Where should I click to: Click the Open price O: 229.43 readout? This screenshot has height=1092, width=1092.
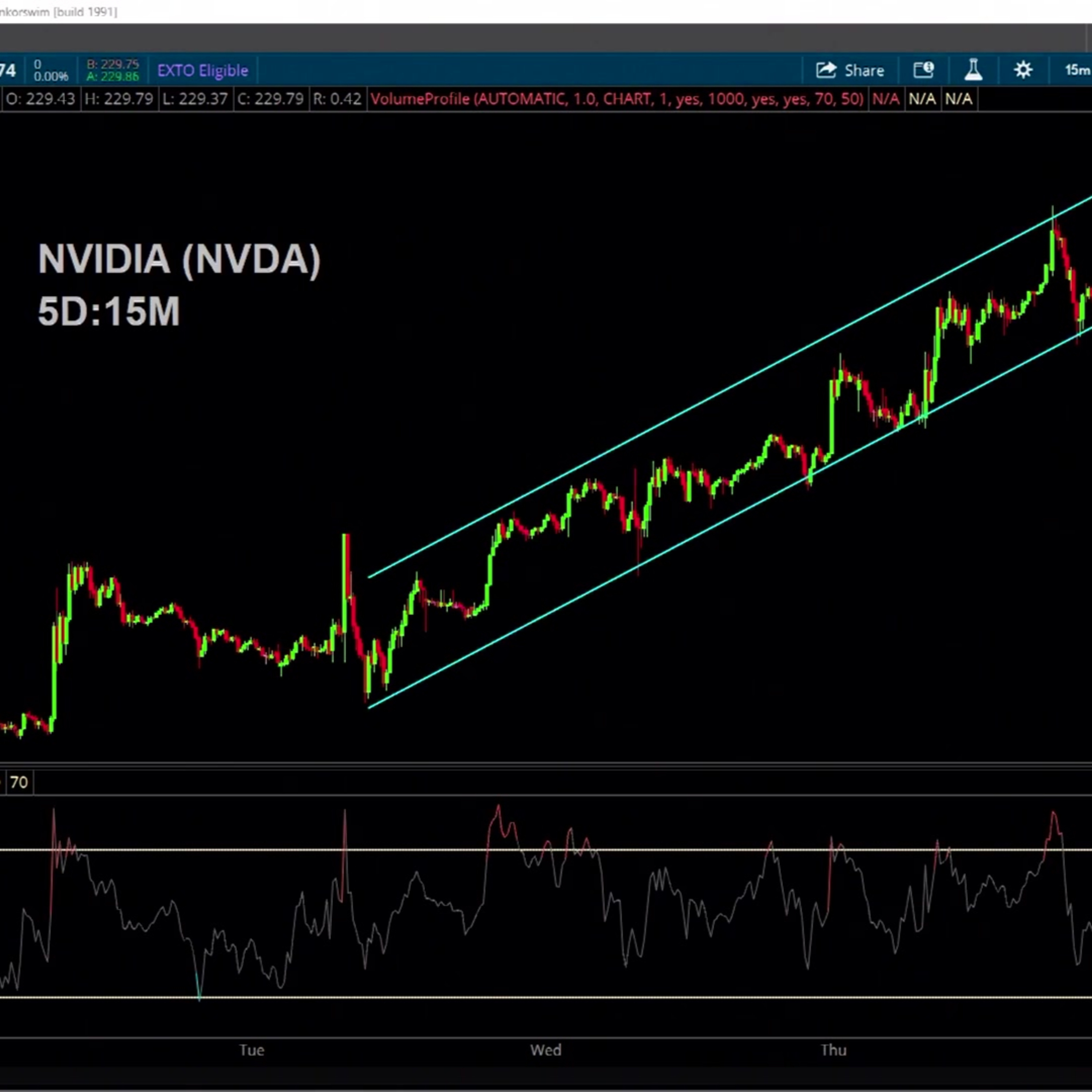click(x=40, y=99)
